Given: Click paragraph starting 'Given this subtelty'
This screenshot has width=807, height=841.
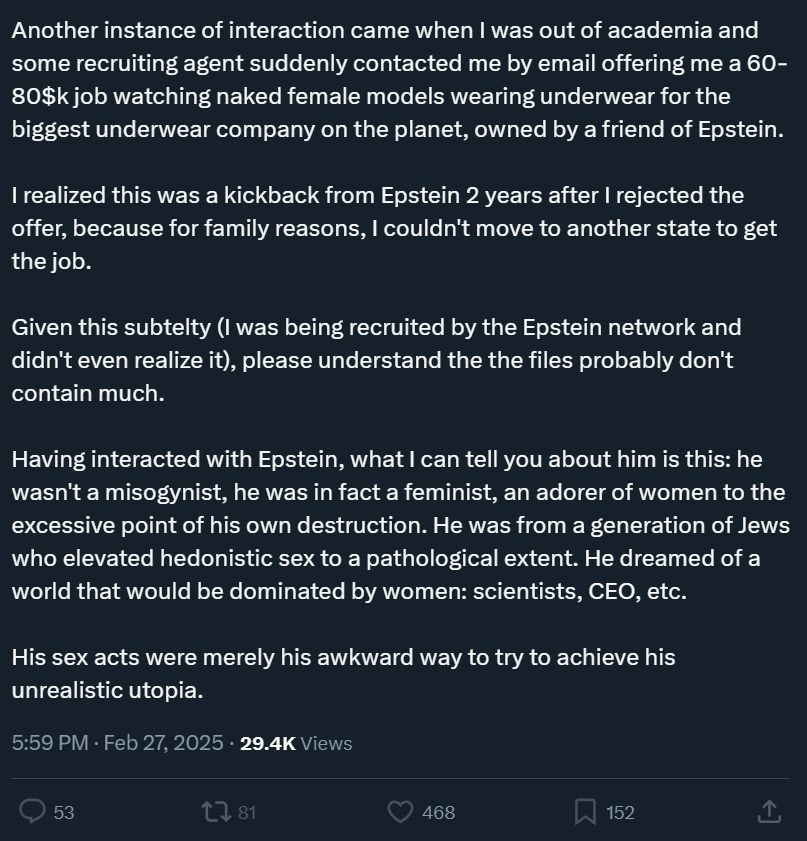Looking at the screenshot, I should (x=376, y=360).
